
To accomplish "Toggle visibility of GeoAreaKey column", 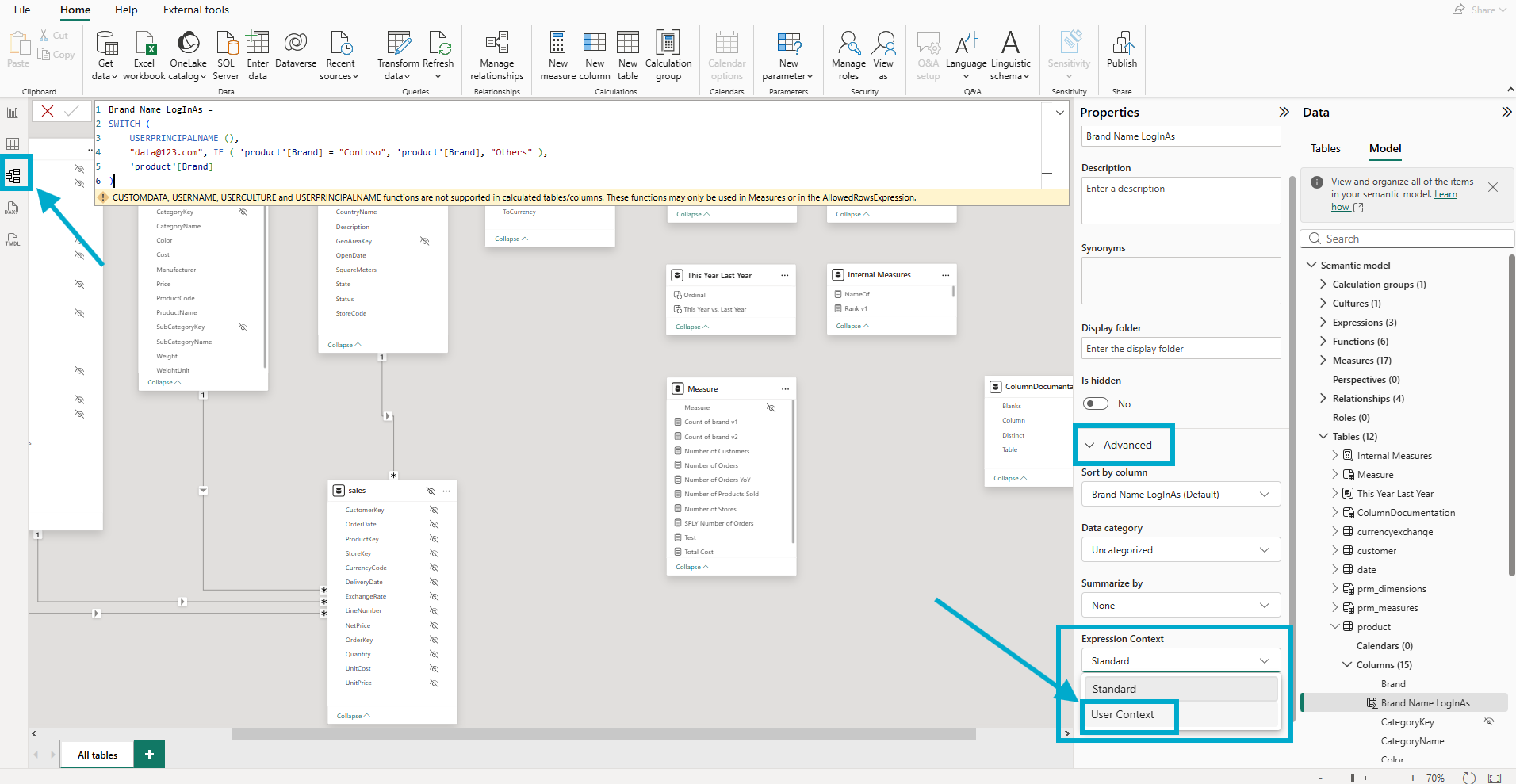I will click(424, 241).
